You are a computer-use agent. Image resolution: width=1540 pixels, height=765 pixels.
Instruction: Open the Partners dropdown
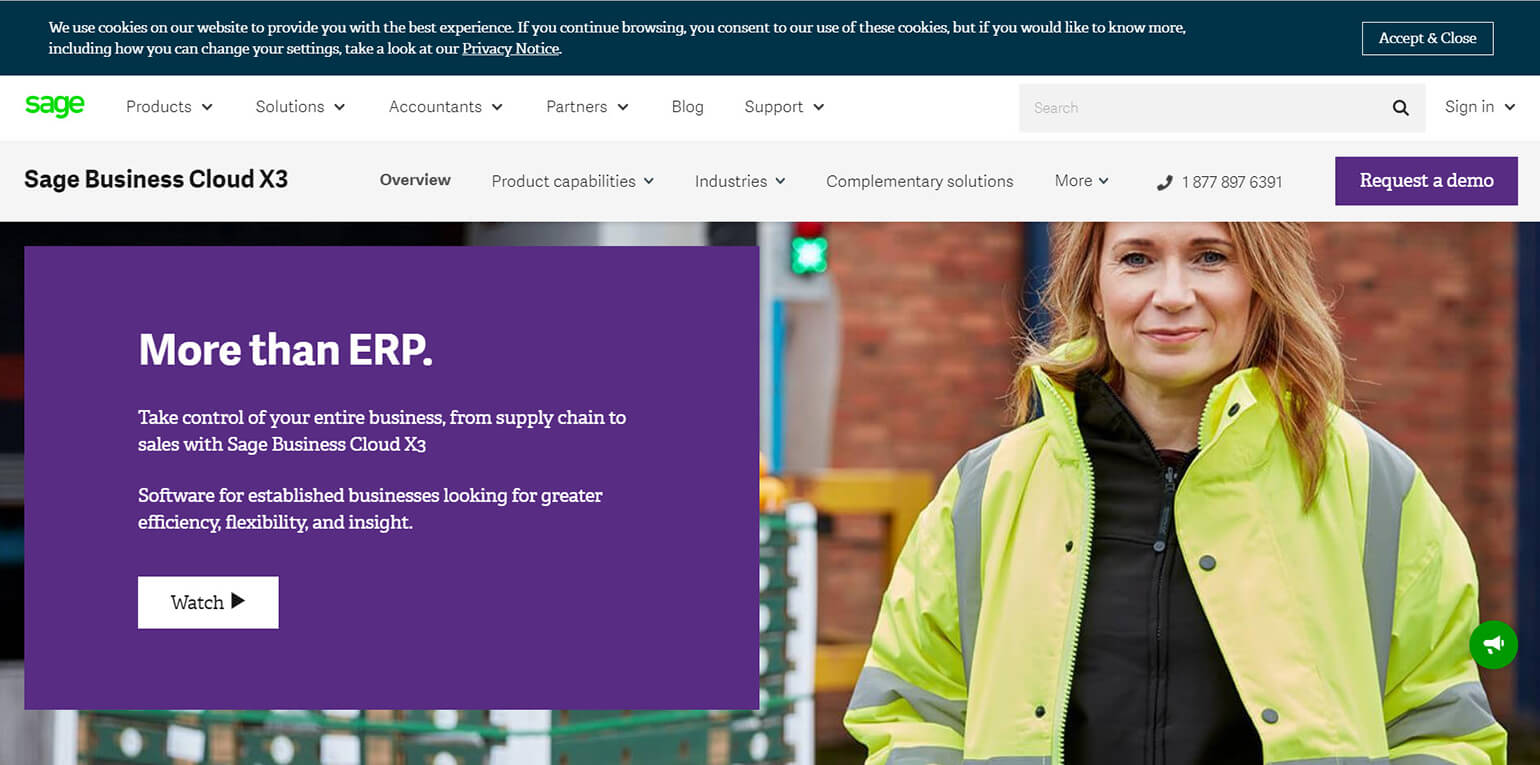[x=587, y=107]
